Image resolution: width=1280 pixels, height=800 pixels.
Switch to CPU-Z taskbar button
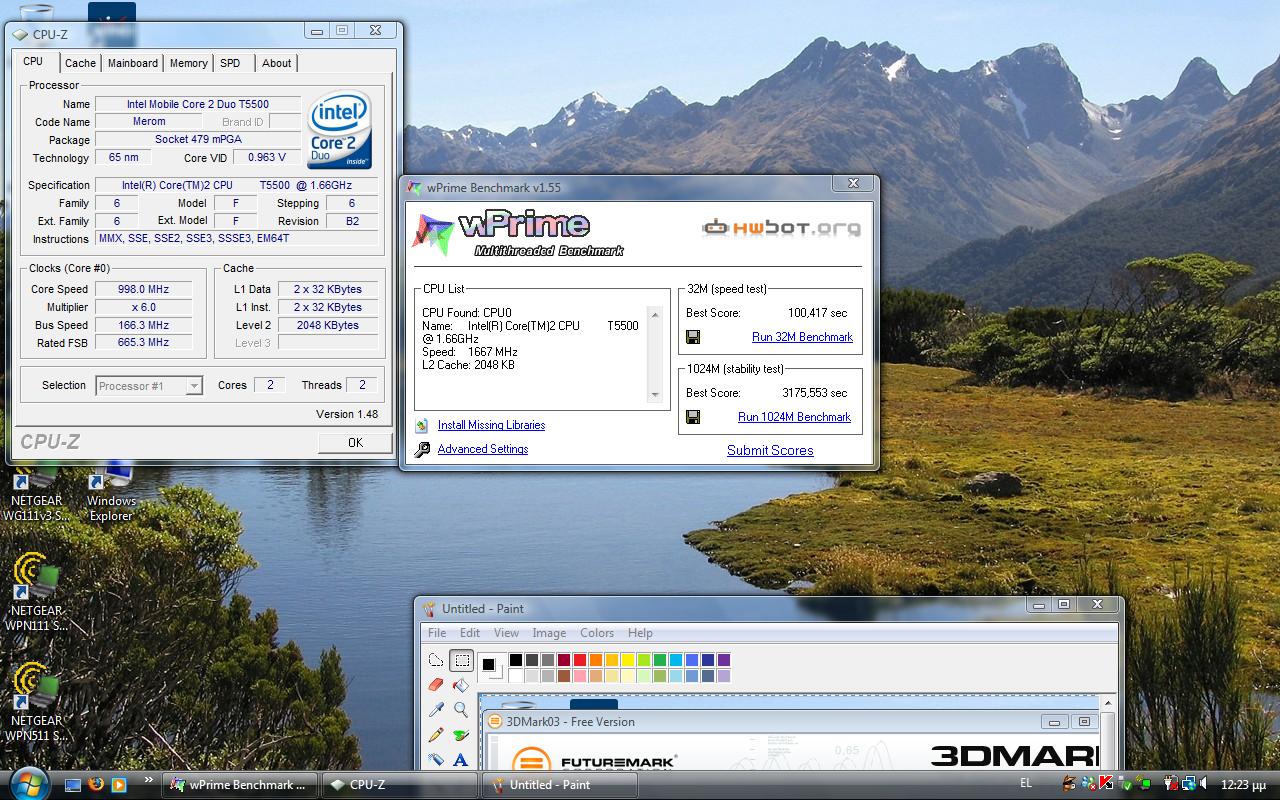400,785
